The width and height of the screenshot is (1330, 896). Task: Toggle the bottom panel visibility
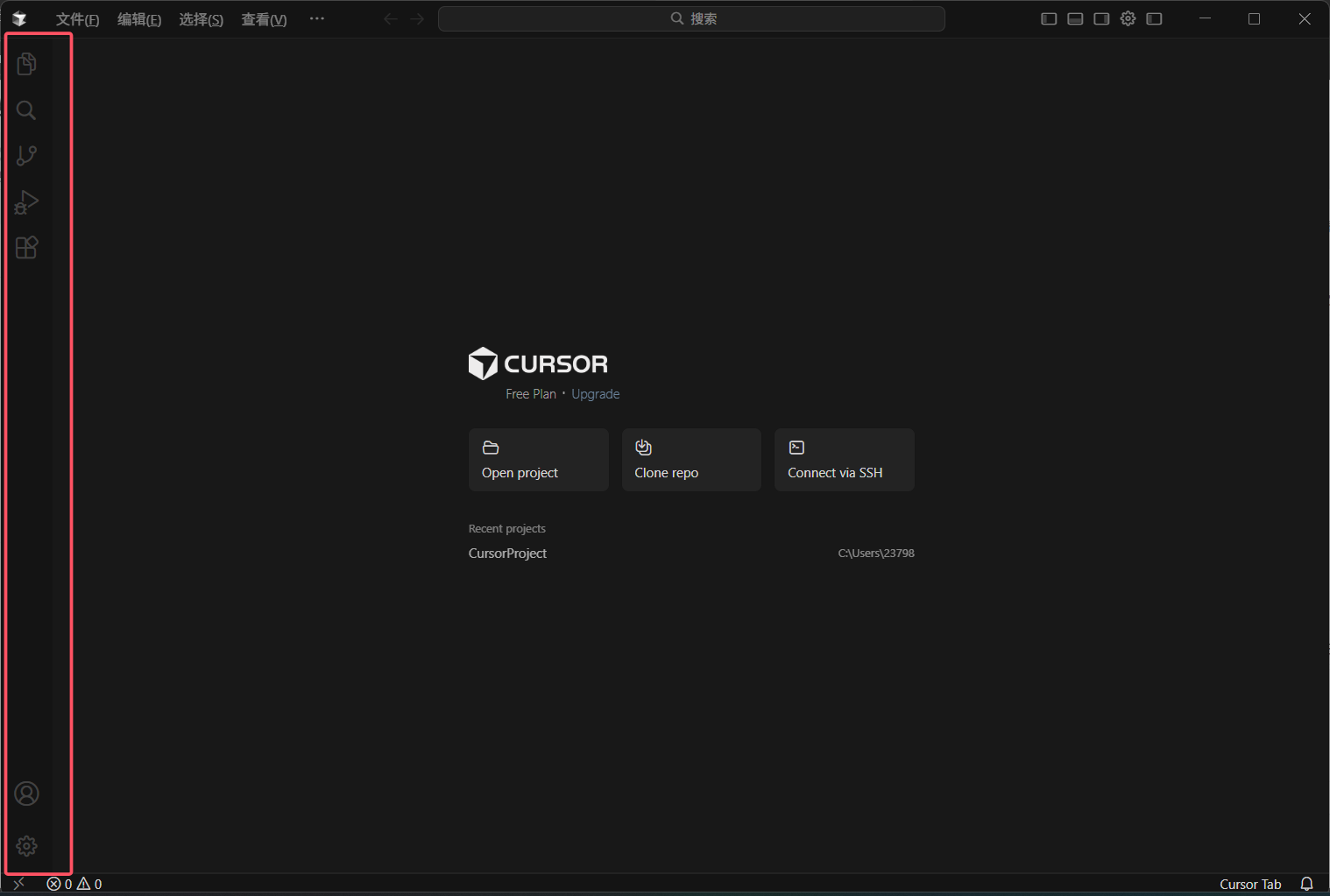pyautogui.click(x=1075, y=18)
